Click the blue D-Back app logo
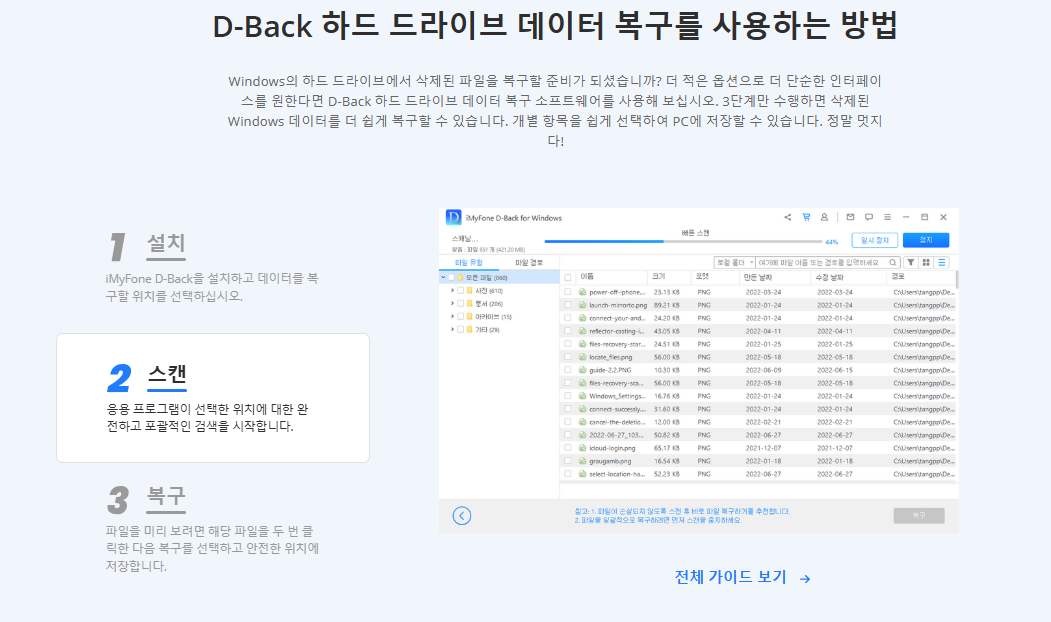Viewport: 1051px width, 622px height. tap(454, 217)
